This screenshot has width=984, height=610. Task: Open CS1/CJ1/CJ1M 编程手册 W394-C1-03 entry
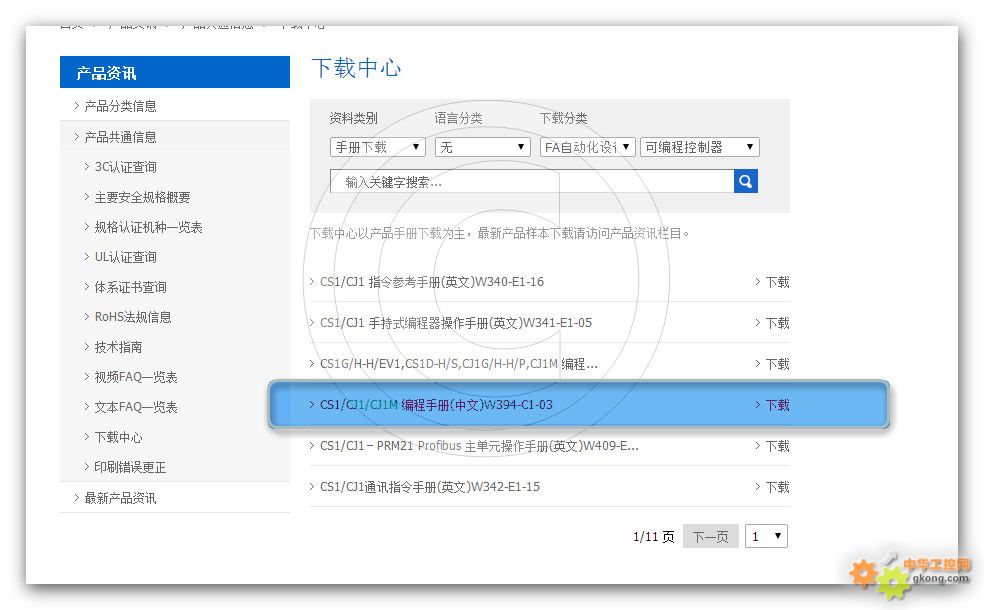(x=436, y=405)
